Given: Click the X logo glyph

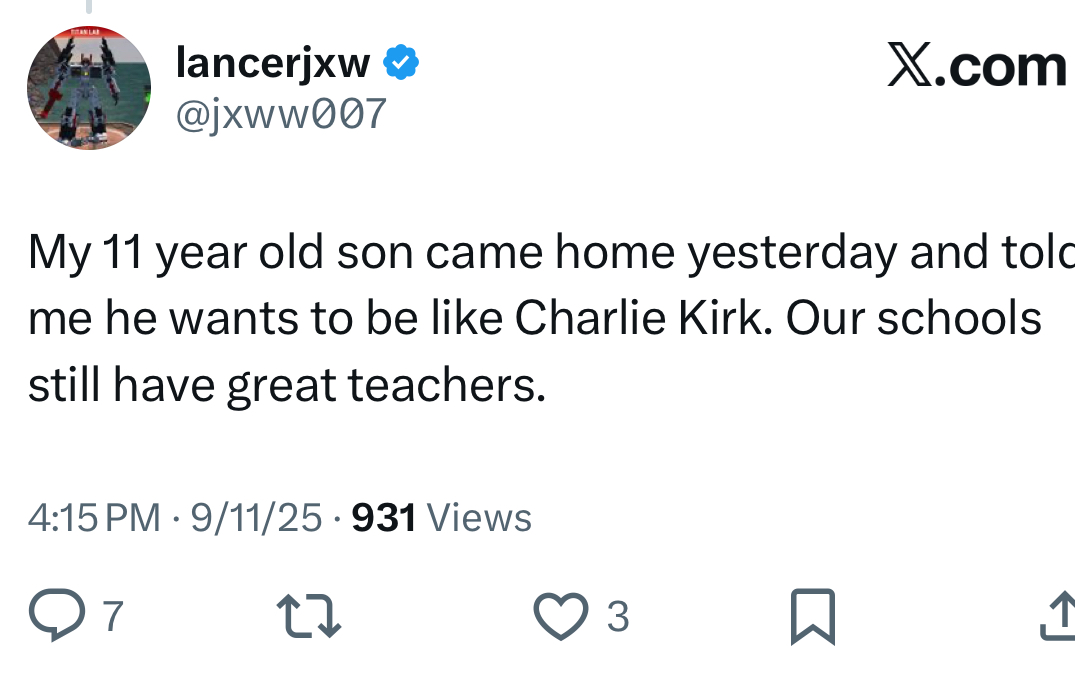Looking at the screenshot, I should pyautogui.click(x=909, y=66).
